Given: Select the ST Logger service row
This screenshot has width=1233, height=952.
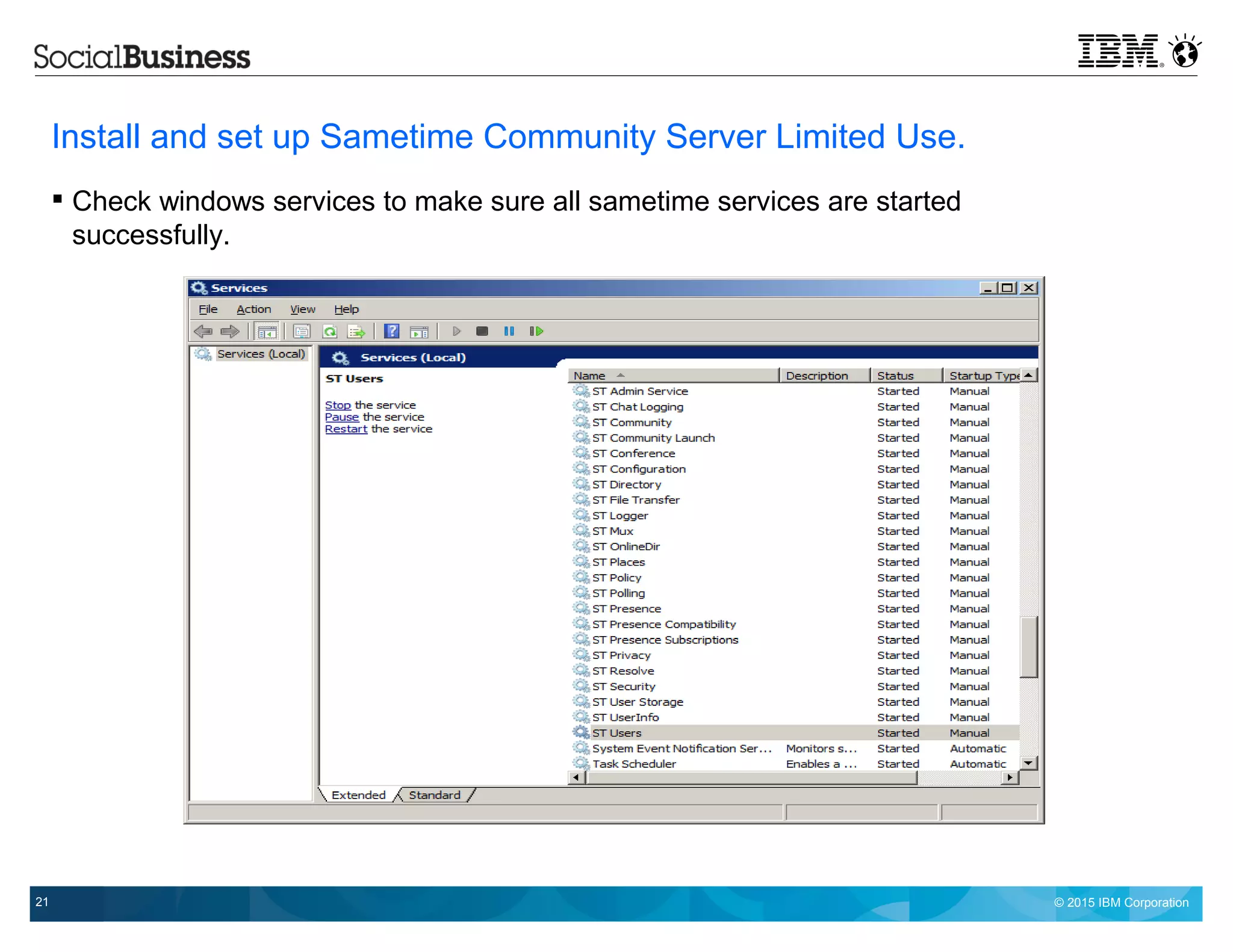Looking at the screenshot, I should click(x=794, y=515).
